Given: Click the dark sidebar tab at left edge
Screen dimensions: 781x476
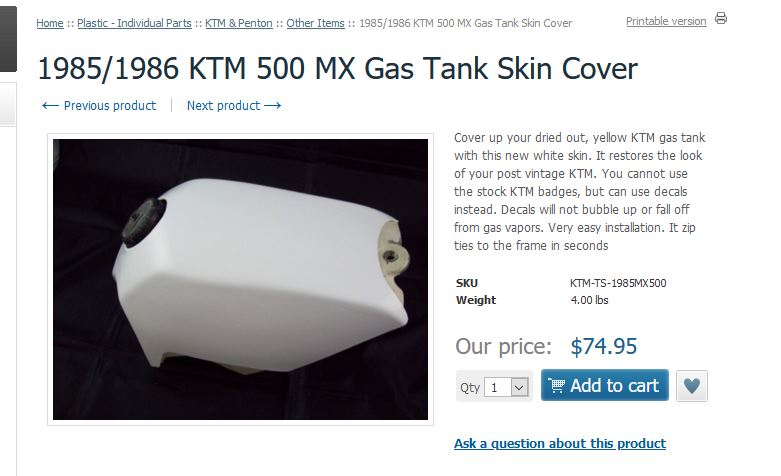Looking at the screenshot, I should (8, 39).
